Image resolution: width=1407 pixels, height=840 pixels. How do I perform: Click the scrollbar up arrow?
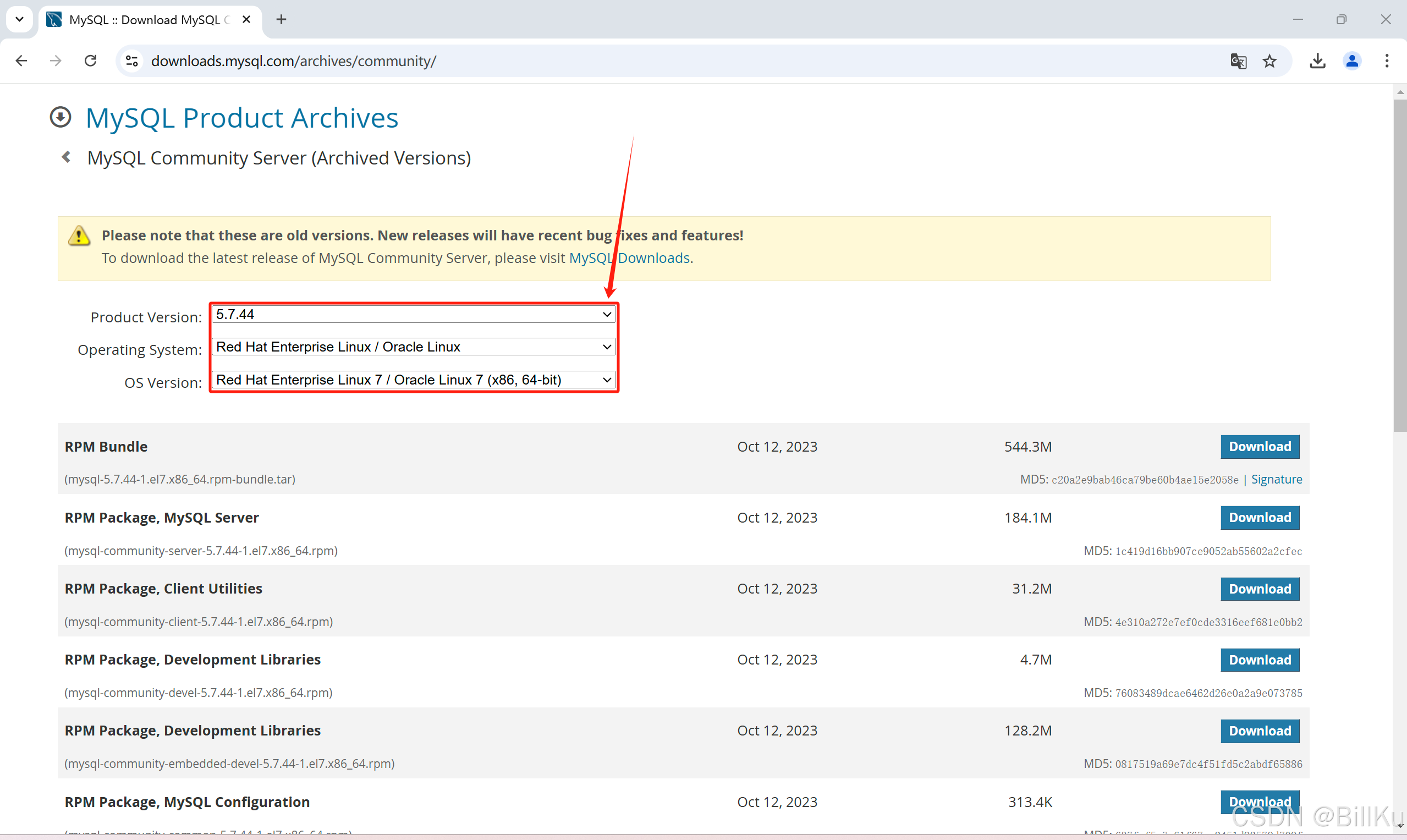click(1400, 92)
